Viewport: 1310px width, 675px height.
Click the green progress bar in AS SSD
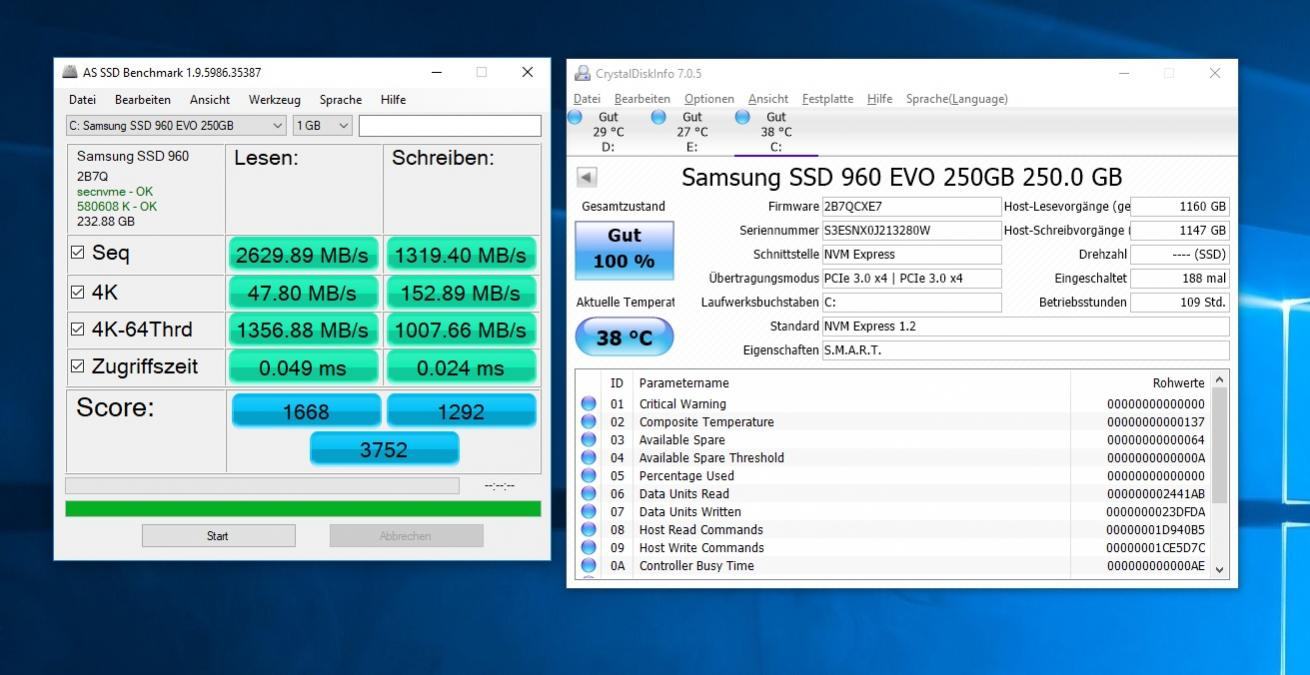tap(303, 508)
